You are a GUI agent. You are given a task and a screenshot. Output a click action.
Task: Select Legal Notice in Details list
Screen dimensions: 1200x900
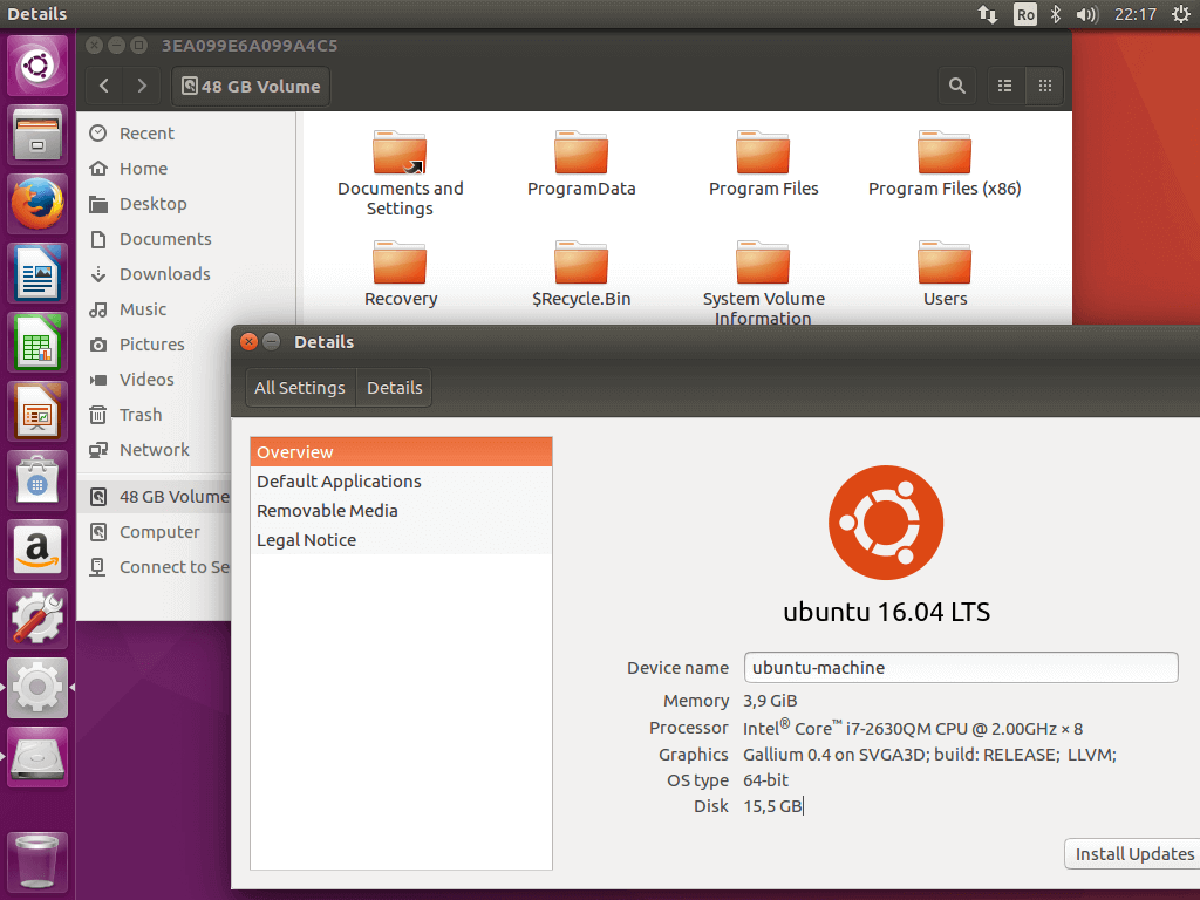click(401, 540)
